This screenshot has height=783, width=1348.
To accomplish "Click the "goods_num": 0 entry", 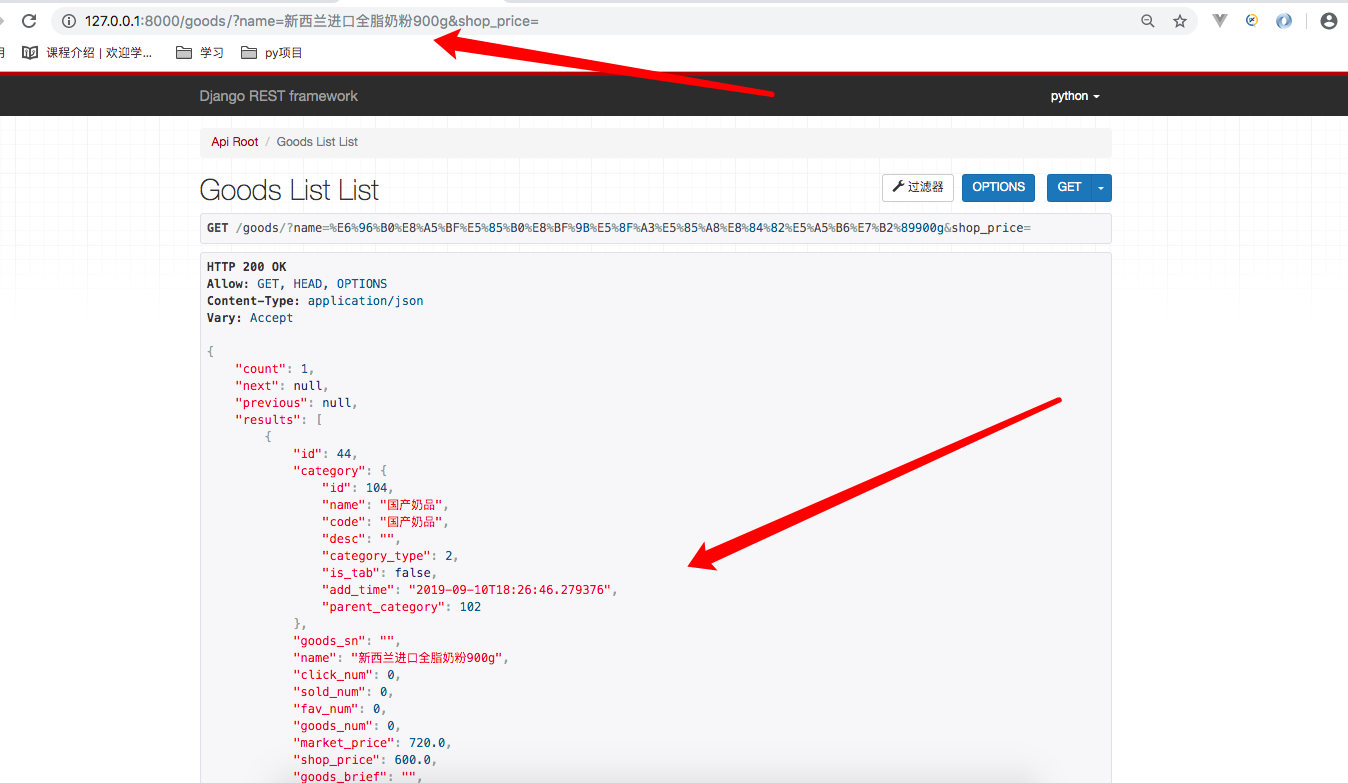I will [x=347, y=726].
